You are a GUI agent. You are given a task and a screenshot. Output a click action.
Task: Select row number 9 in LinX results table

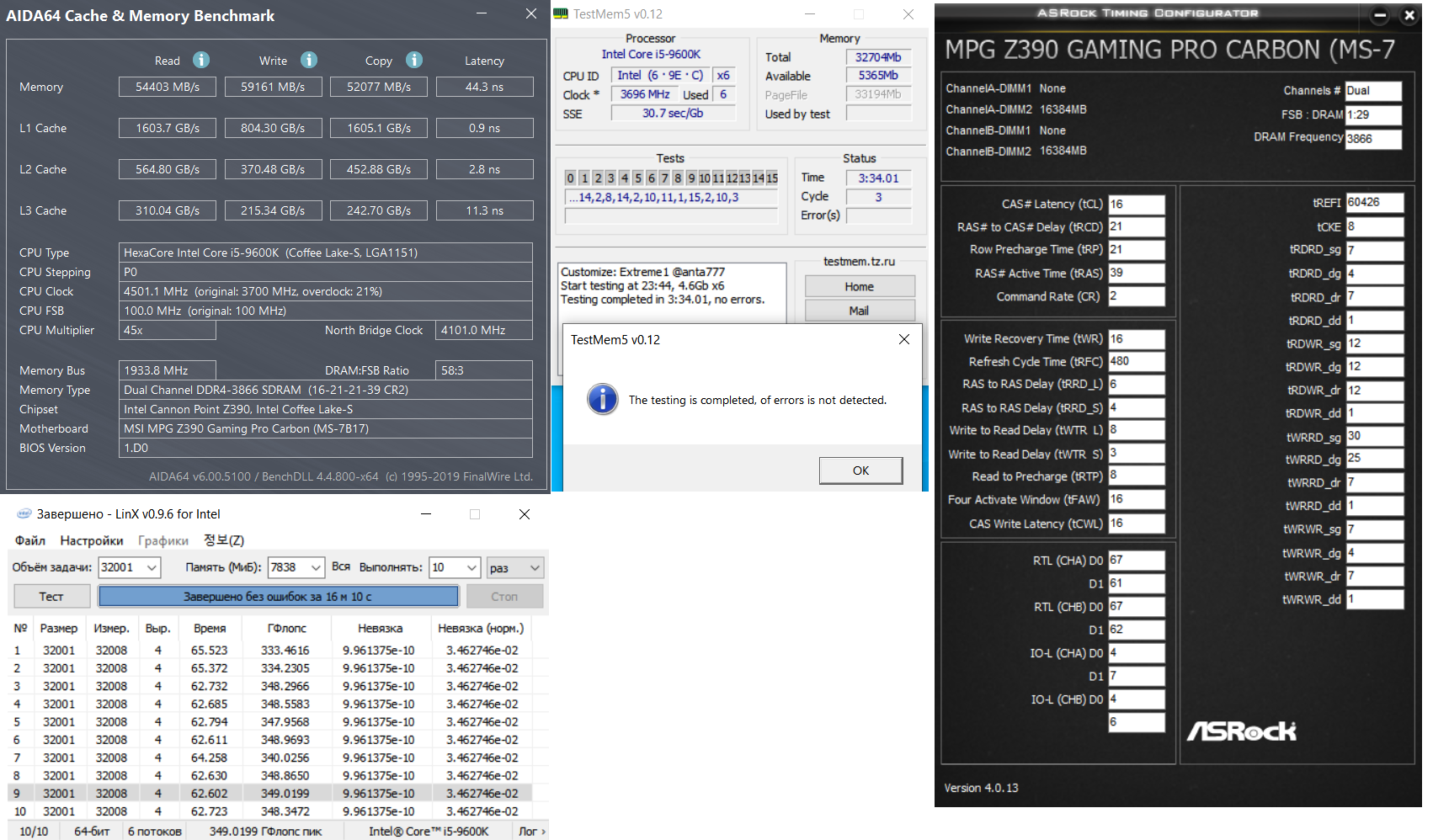pos(269,793)
